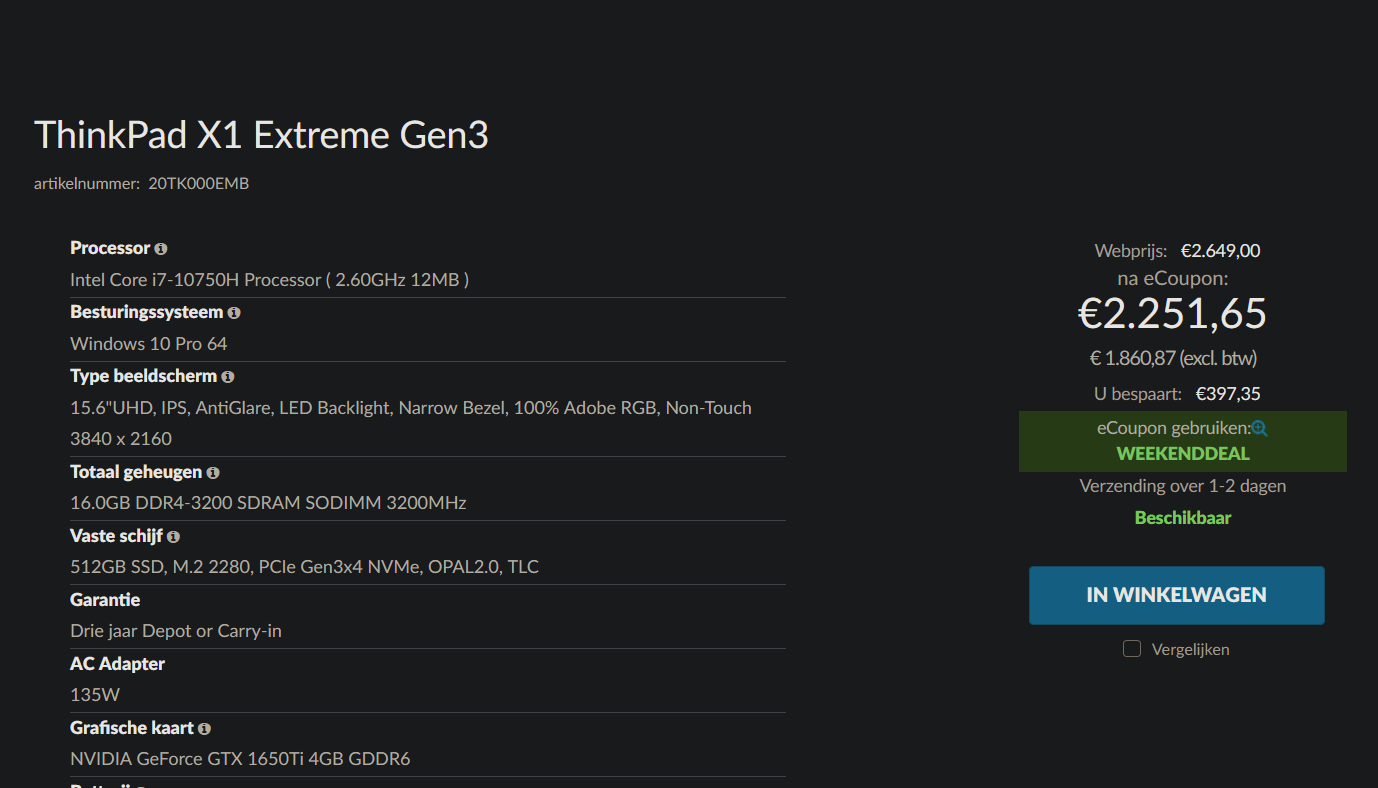Click info icon beside Type beeldscherm
1378x788 pixels.
[228, 377]
